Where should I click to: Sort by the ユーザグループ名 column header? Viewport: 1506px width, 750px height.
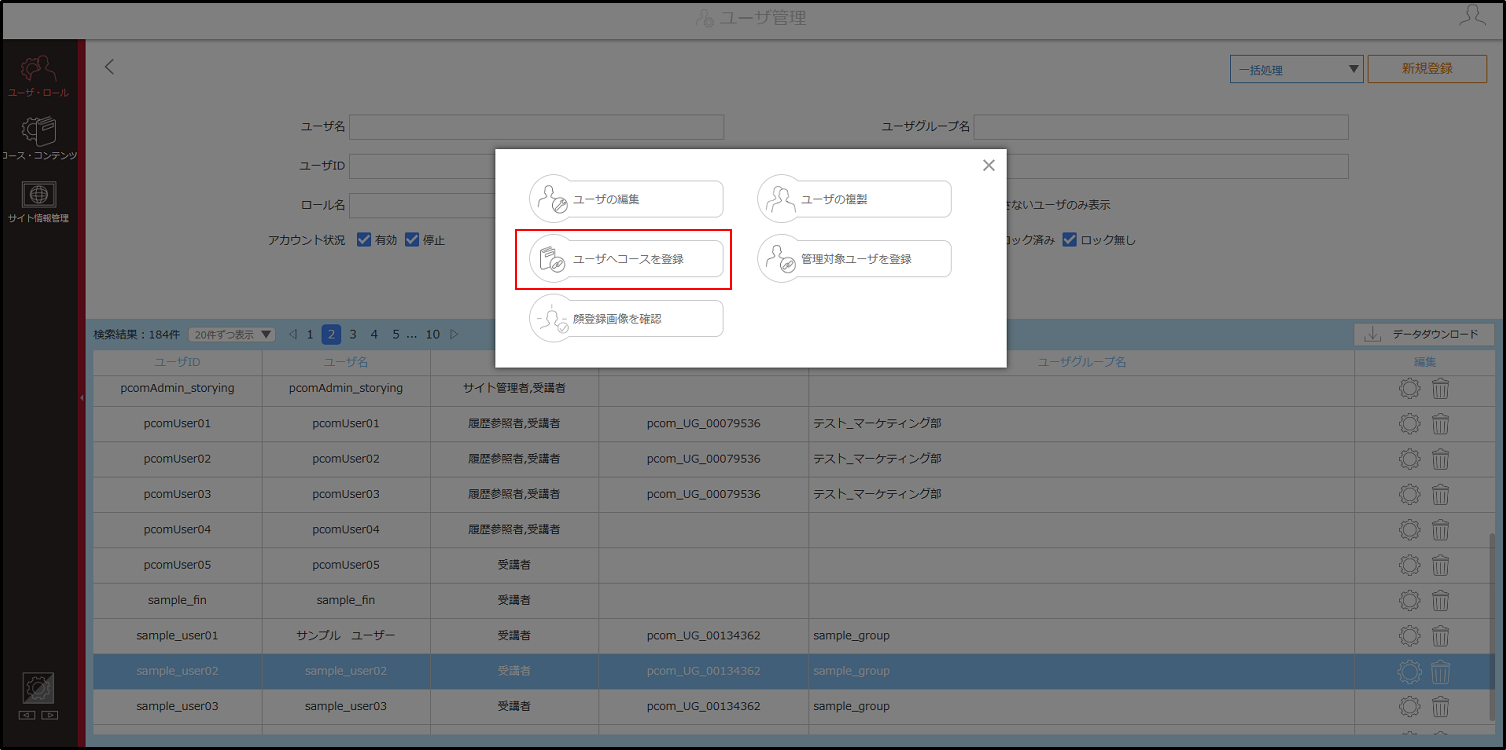click(1082, 362)
